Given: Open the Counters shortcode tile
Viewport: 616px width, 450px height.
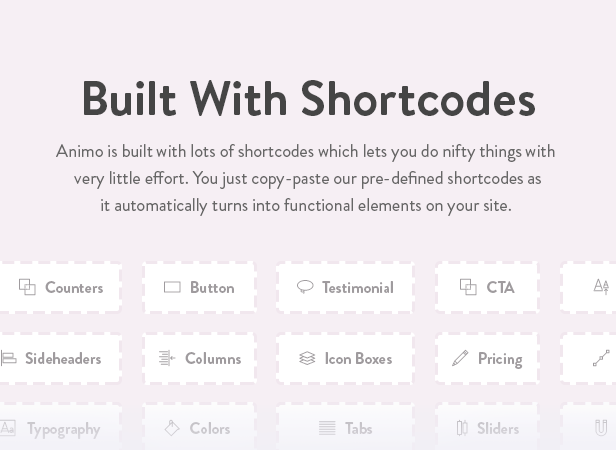Looking at the screenshot, I should [60, 287].
